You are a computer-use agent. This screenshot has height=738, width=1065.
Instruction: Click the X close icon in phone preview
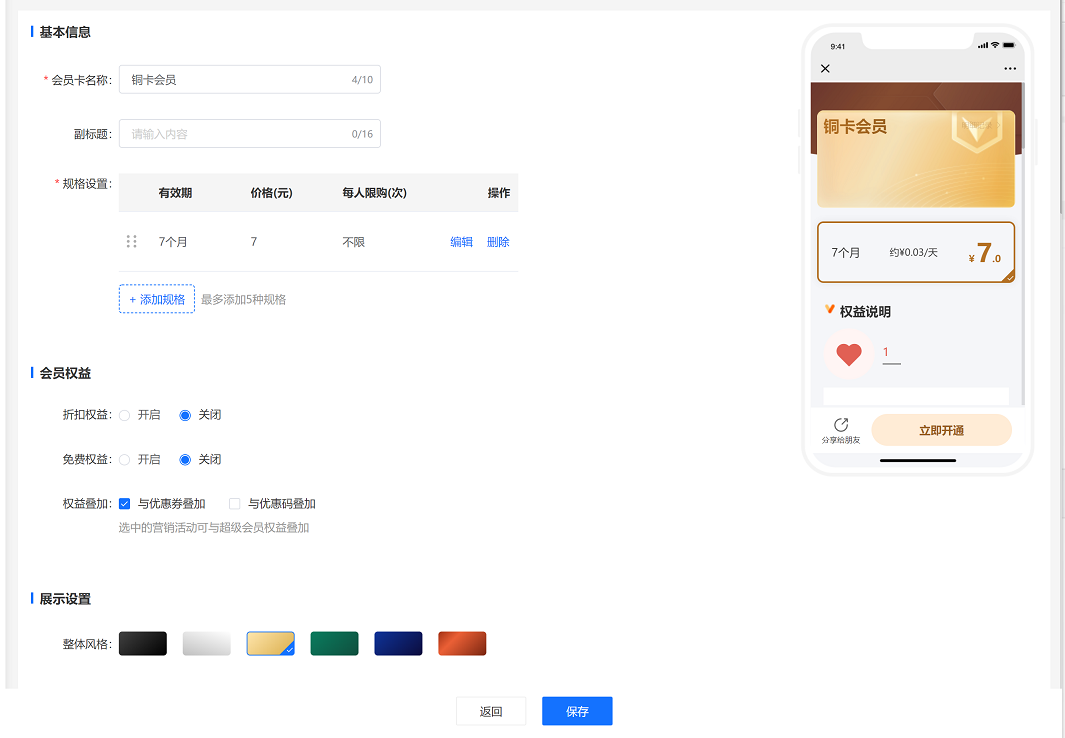click(825, 69)
